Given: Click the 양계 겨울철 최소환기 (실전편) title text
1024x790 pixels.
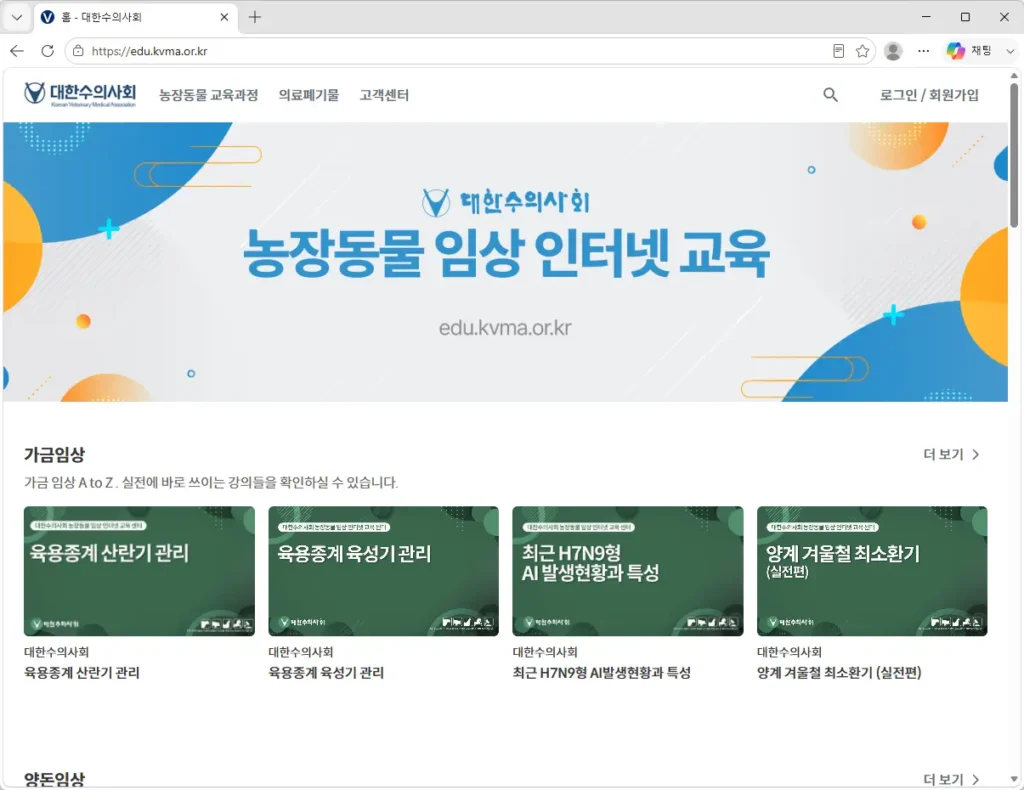Looking at the screenshot, I should (x=839, y=672).
